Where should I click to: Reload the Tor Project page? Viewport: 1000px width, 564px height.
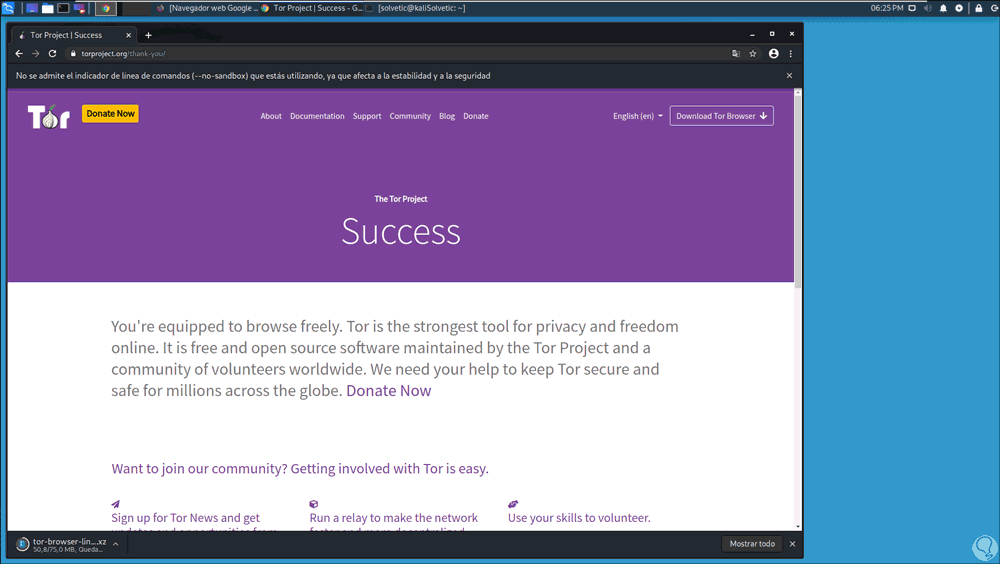pos(52,54)
